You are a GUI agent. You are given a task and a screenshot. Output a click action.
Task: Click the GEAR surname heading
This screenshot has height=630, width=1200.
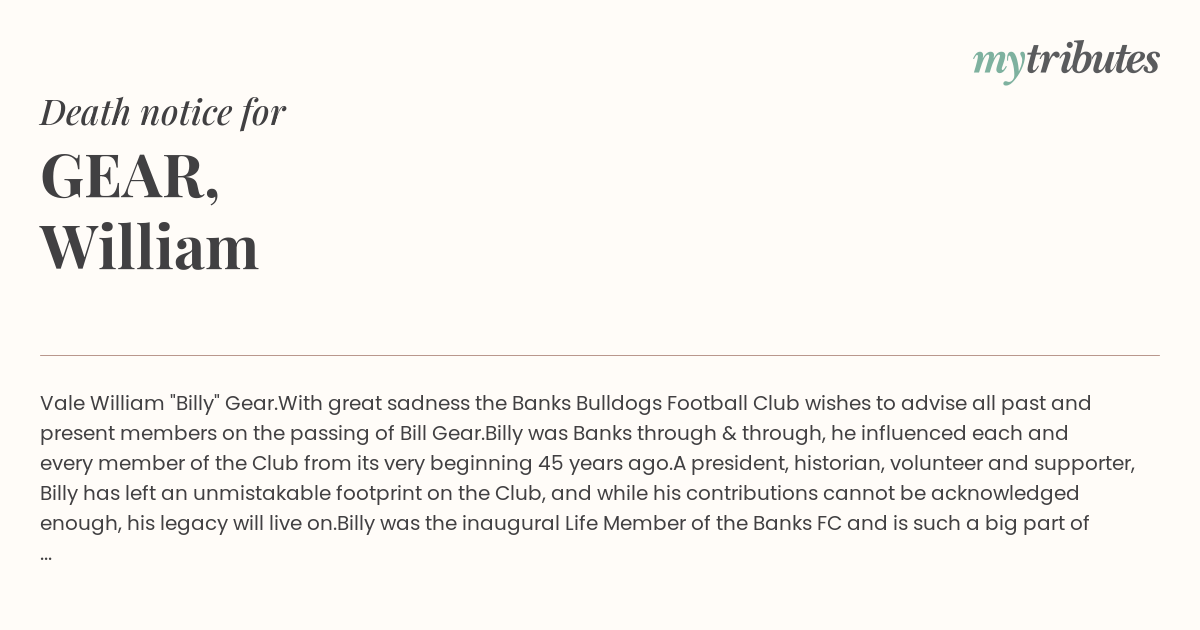[x=130, y=176]
